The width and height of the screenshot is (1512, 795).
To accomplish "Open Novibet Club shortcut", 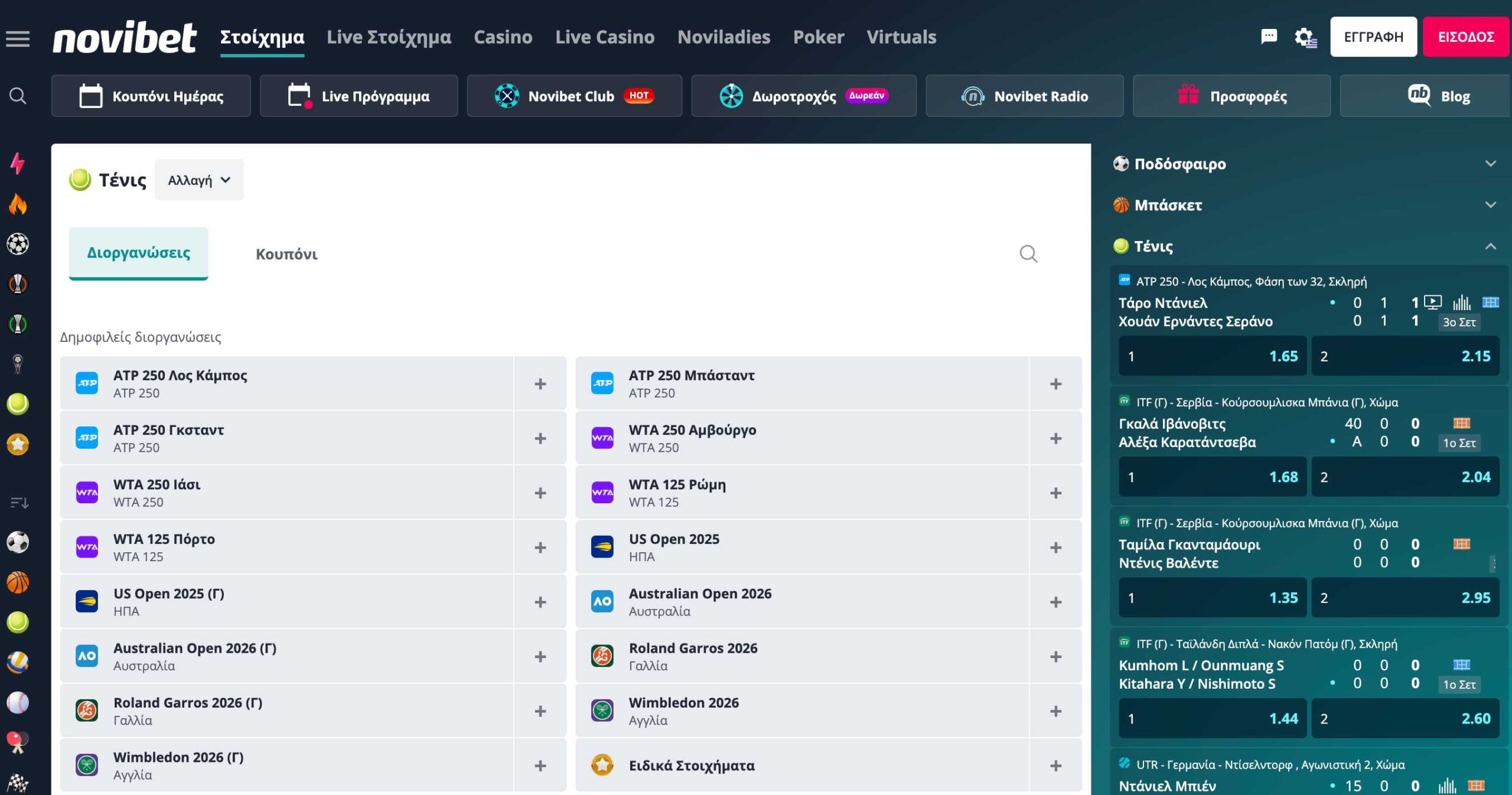I will tap(575, 96).
